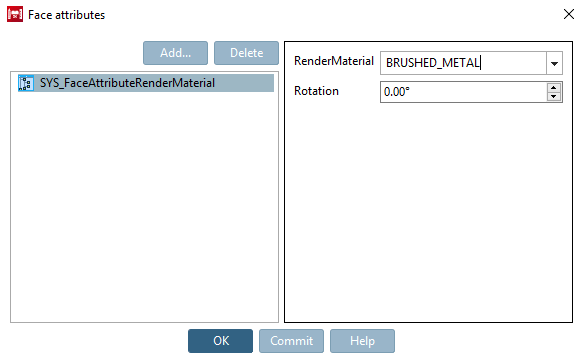
Task: Click into the BRUSHED_METAL text field
Action: [x=463, y=63]
